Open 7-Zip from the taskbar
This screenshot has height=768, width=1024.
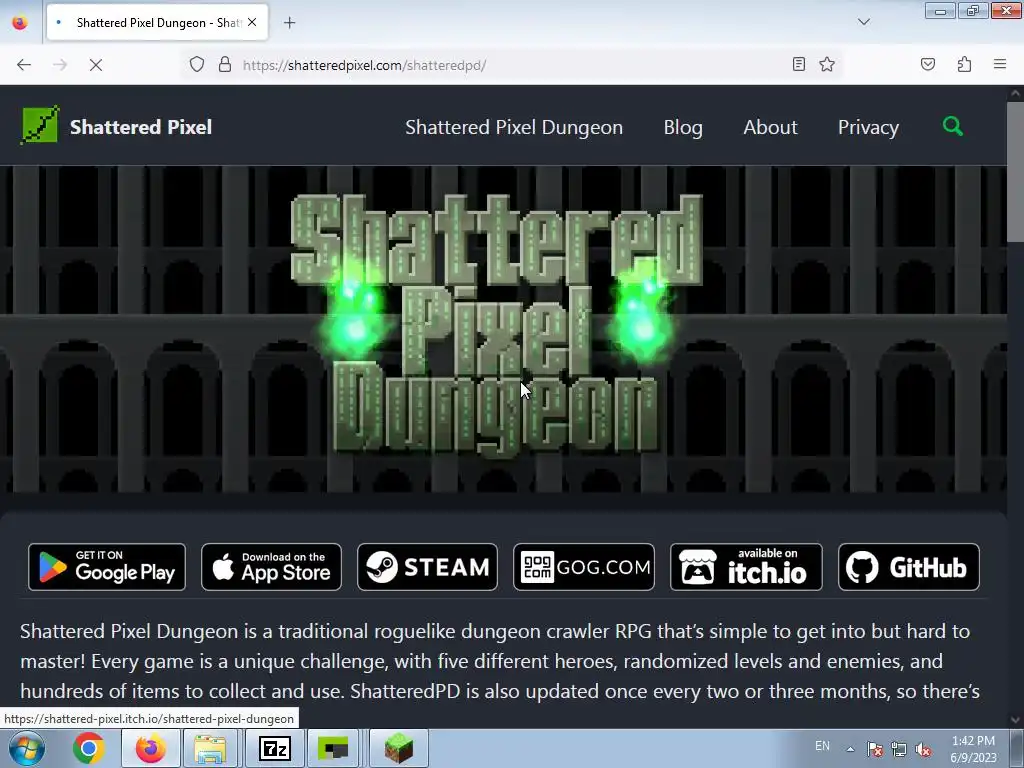tap(275, 748)
